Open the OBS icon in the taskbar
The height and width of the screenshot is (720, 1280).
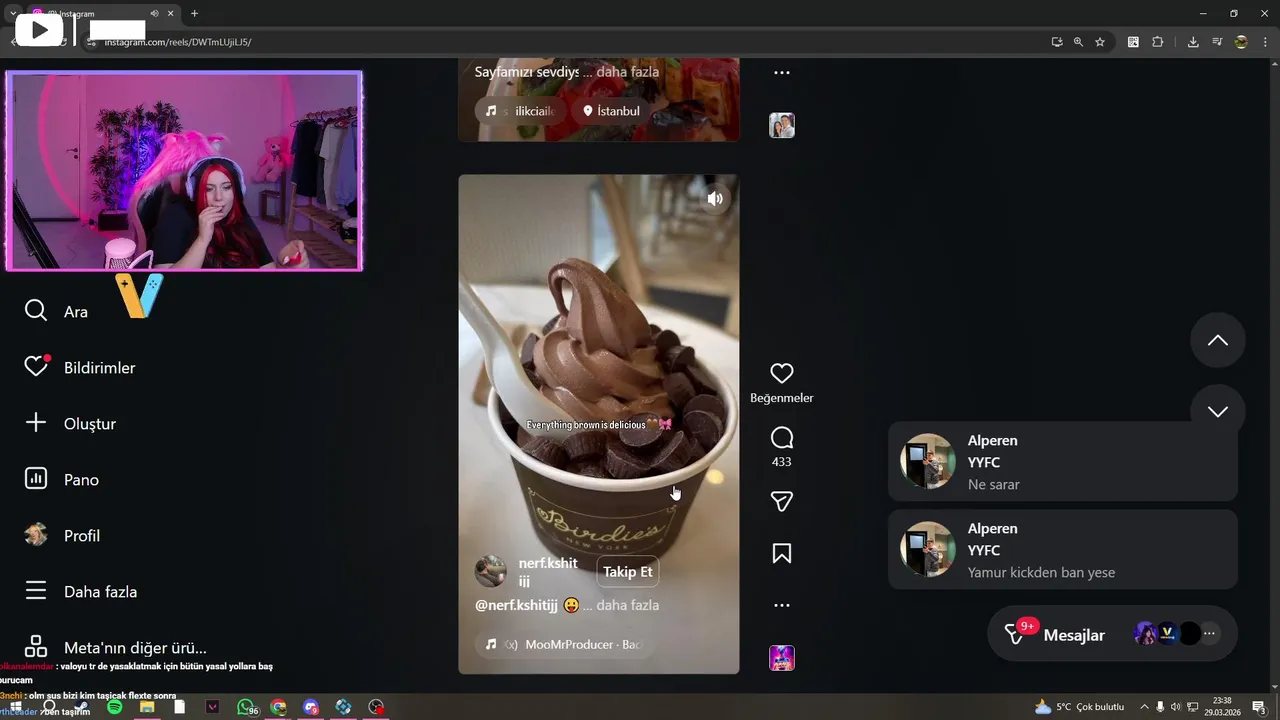click(x=376, y=707)
